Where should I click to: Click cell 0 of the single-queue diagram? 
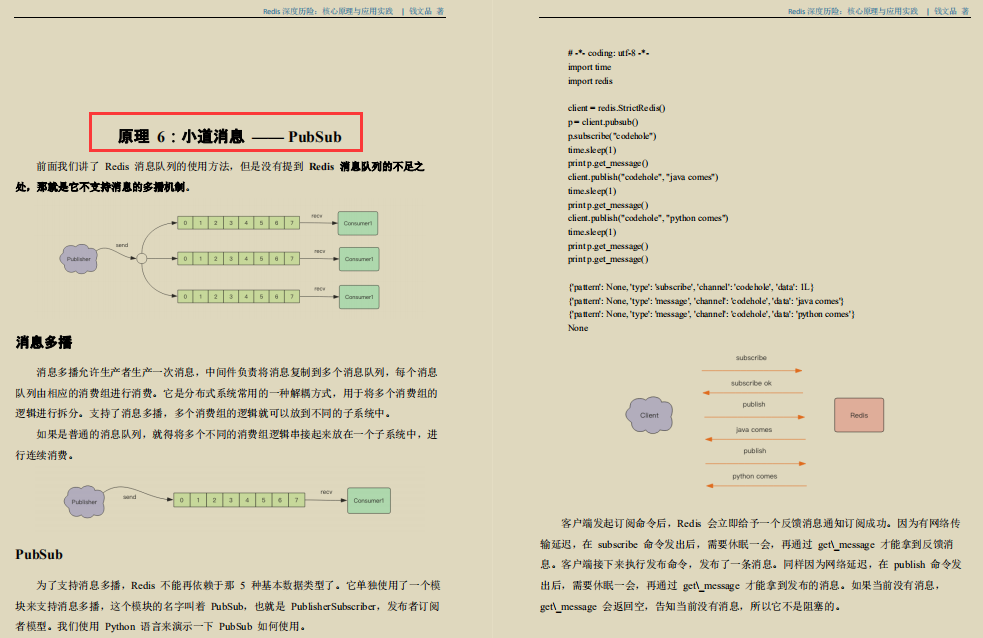[181, 500]
